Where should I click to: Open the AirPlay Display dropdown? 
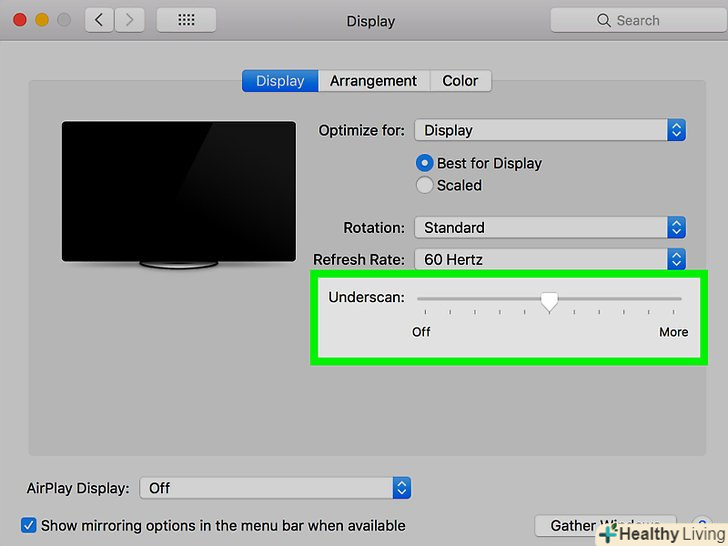275,488
